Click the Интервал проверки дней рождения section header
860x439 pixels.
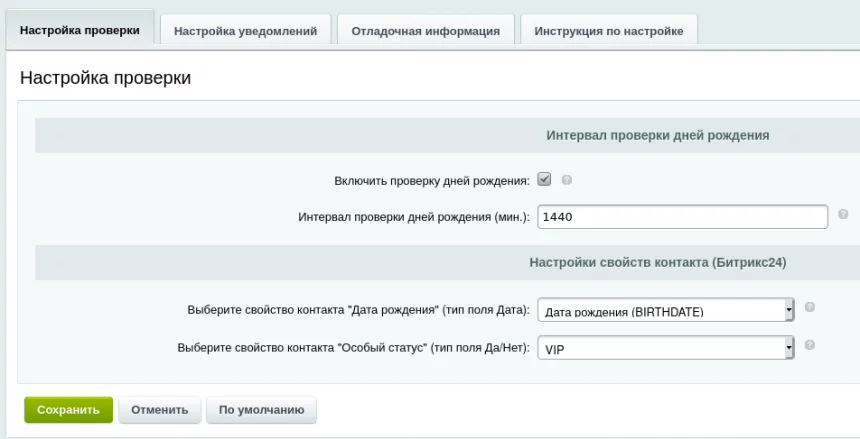pyautogui.click(x=657, y=135)
